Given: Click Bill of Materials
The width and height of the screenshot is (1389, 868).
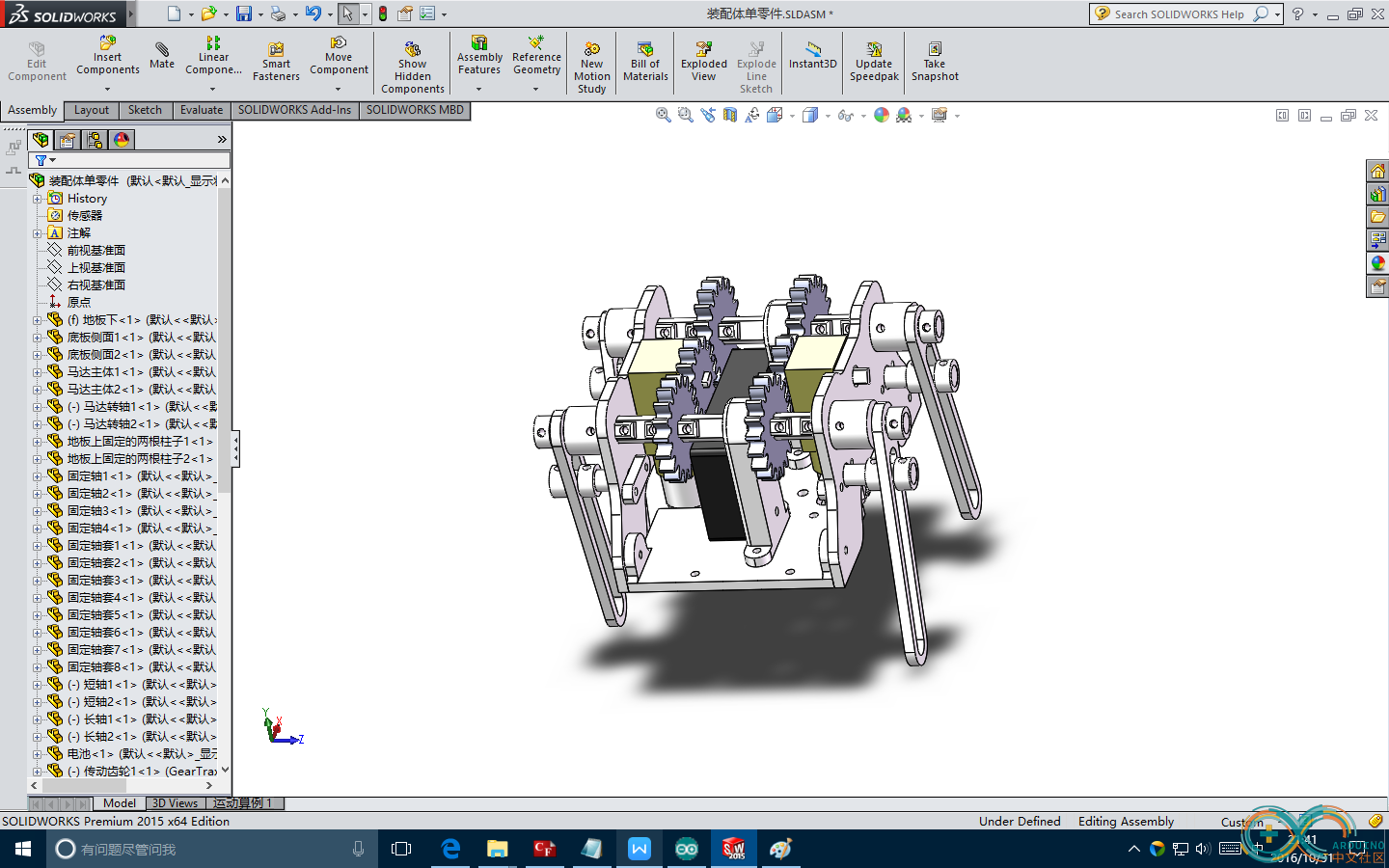Looking at the screenshot, I should (x=645, y=62).
